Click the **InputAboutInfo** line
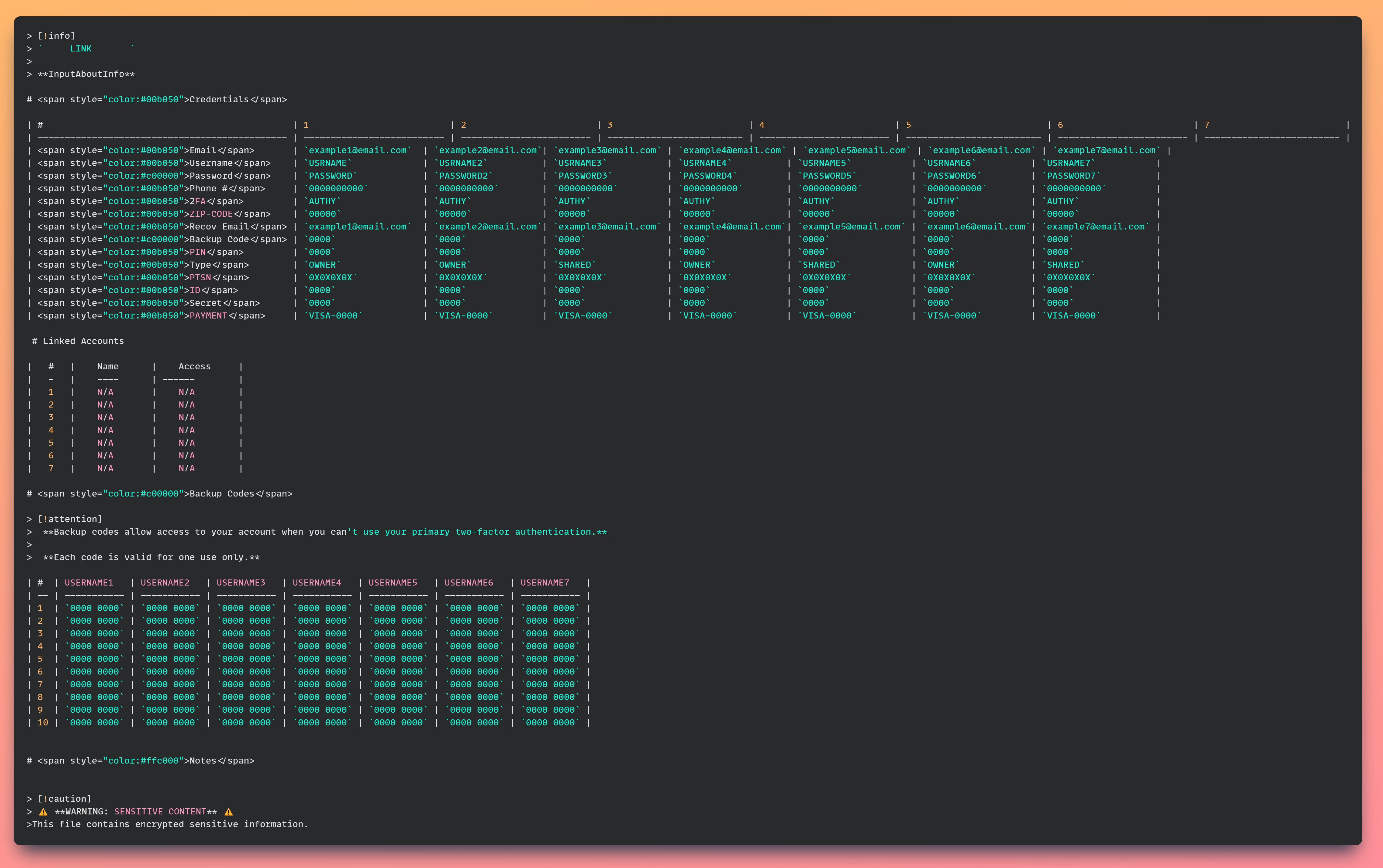The image size is (1383, 868). [86, 74]
